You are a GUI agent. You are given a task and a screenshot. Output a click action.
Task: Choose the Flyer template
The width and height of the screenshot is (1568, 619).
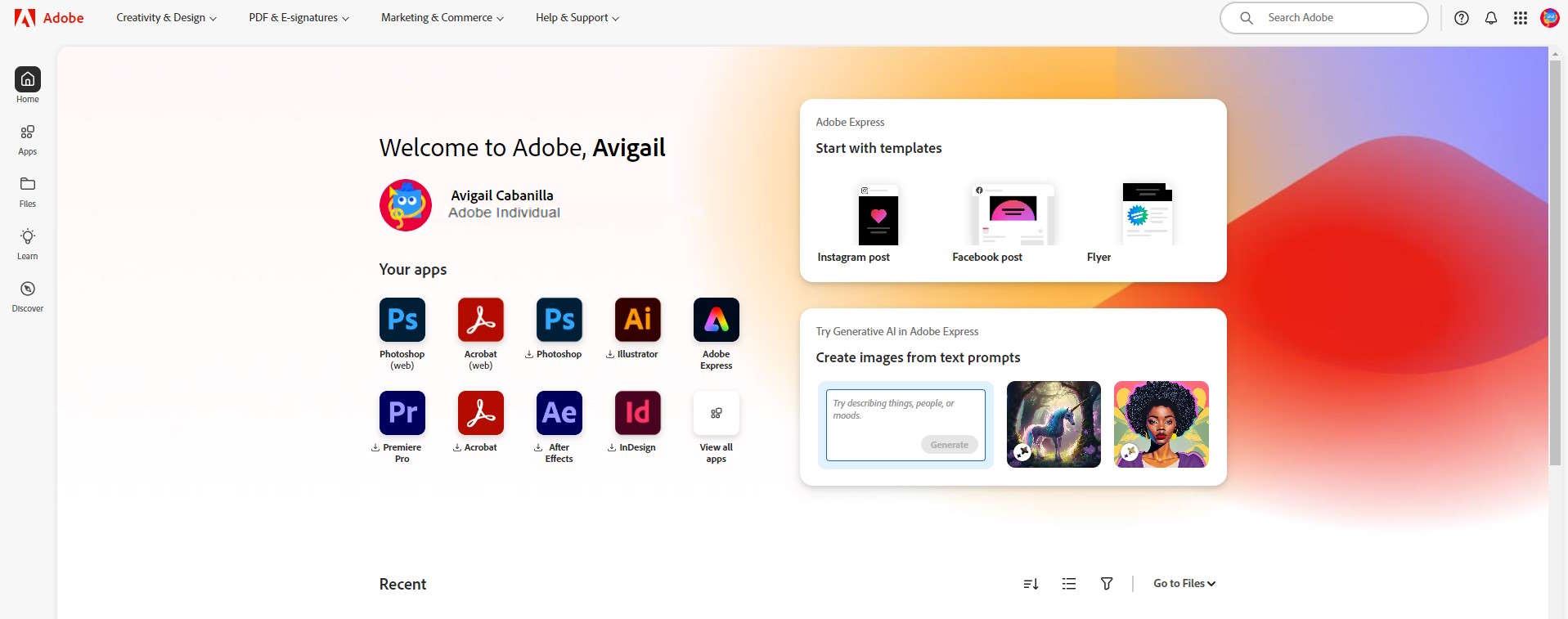(x=1148, y=214)
